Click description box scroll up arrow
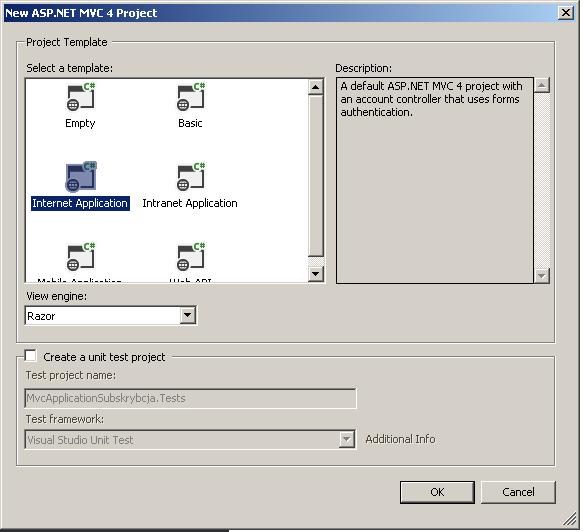Viewport: 584px width, 532px height. point(542,86)
